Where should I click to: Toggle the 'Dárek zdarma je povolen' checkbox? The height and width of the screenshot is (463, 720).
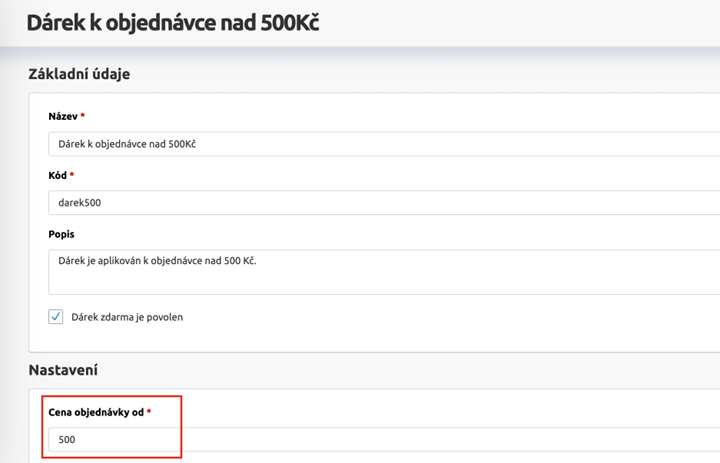pos(56,317)
